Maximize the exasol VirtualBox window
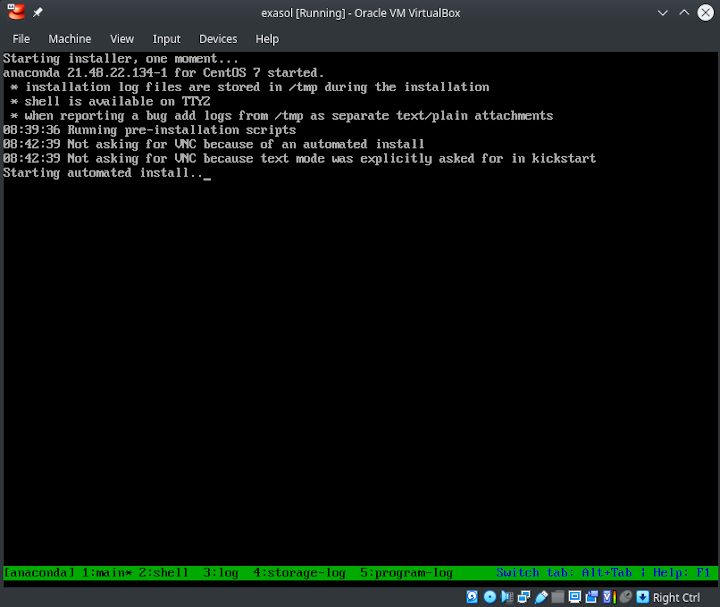Image resolution: width=720 pixels, height=607 pixels. tap(684, 13)
